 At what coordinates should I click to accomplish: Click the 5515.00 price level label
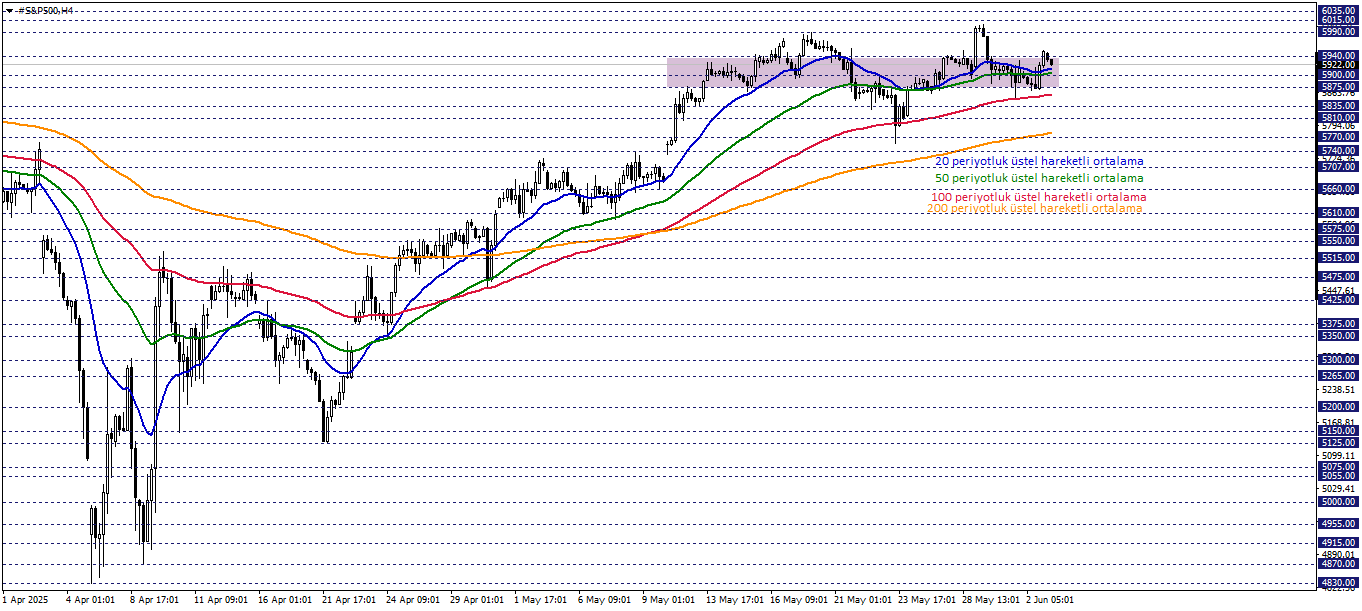click(x=1338, y=257)
